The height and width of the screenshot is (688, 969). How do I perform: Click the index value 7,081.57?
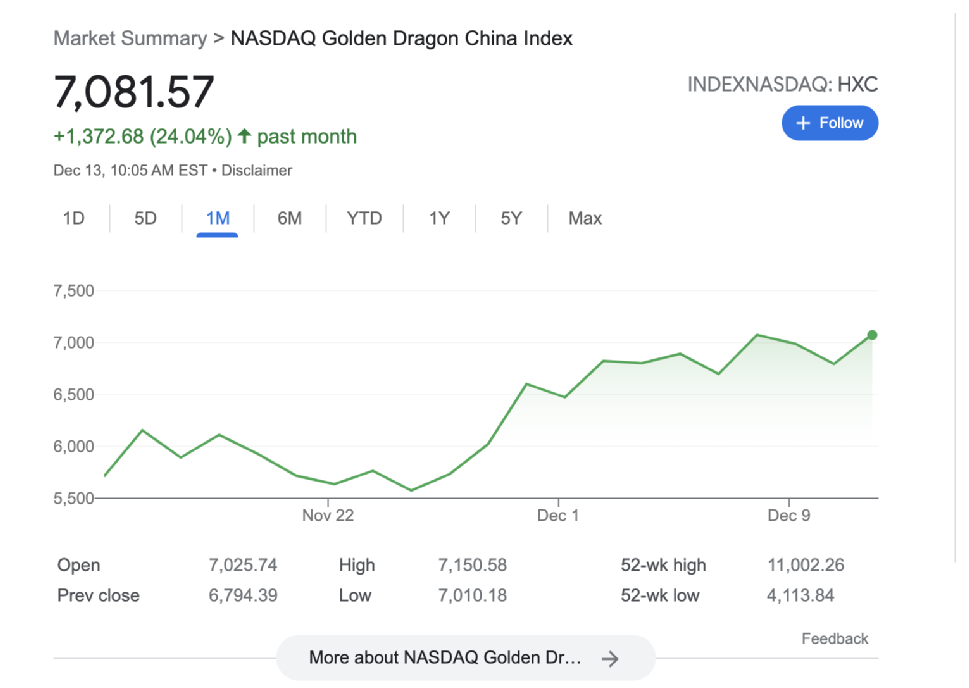(134, 91)
